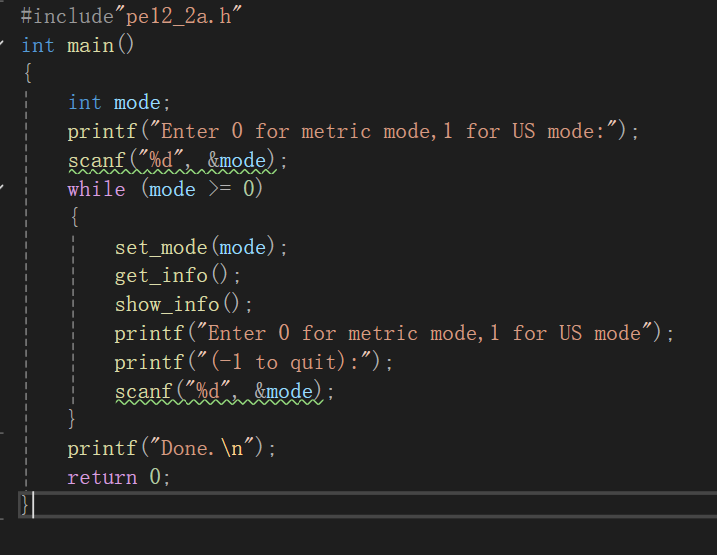
Task: Click the opening brace under the while statement
Action: pyautogui.click(x=75, y=217)
